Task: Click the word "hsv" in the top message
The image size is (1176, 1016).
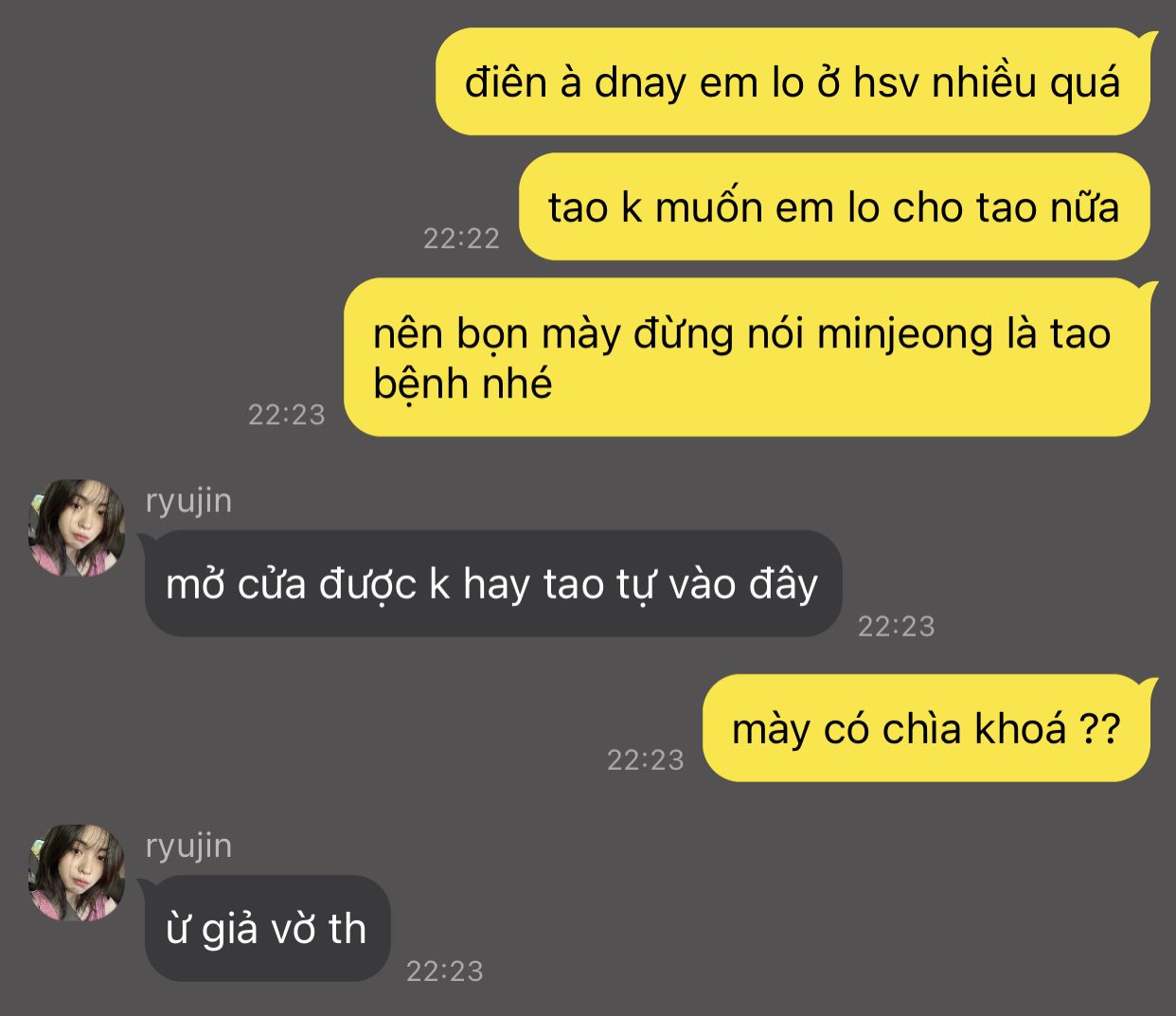Action: coord(887,83)
